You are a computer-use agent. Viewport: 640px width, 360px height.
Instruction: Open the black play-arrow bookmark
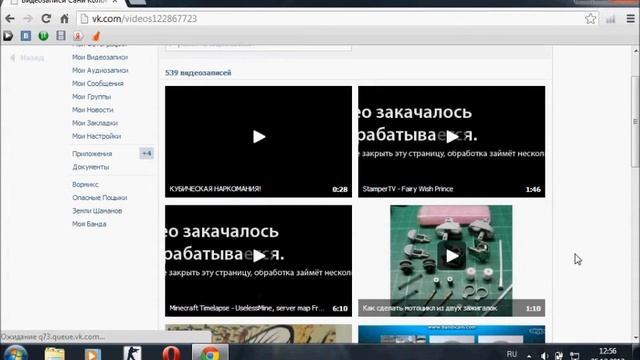point(8,36)
